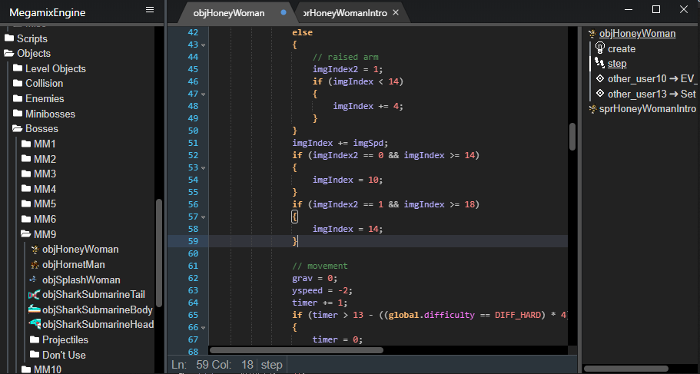Click the MM2 folder icon
The height and width of the screenshot is (374, 700).
[26, 158]
